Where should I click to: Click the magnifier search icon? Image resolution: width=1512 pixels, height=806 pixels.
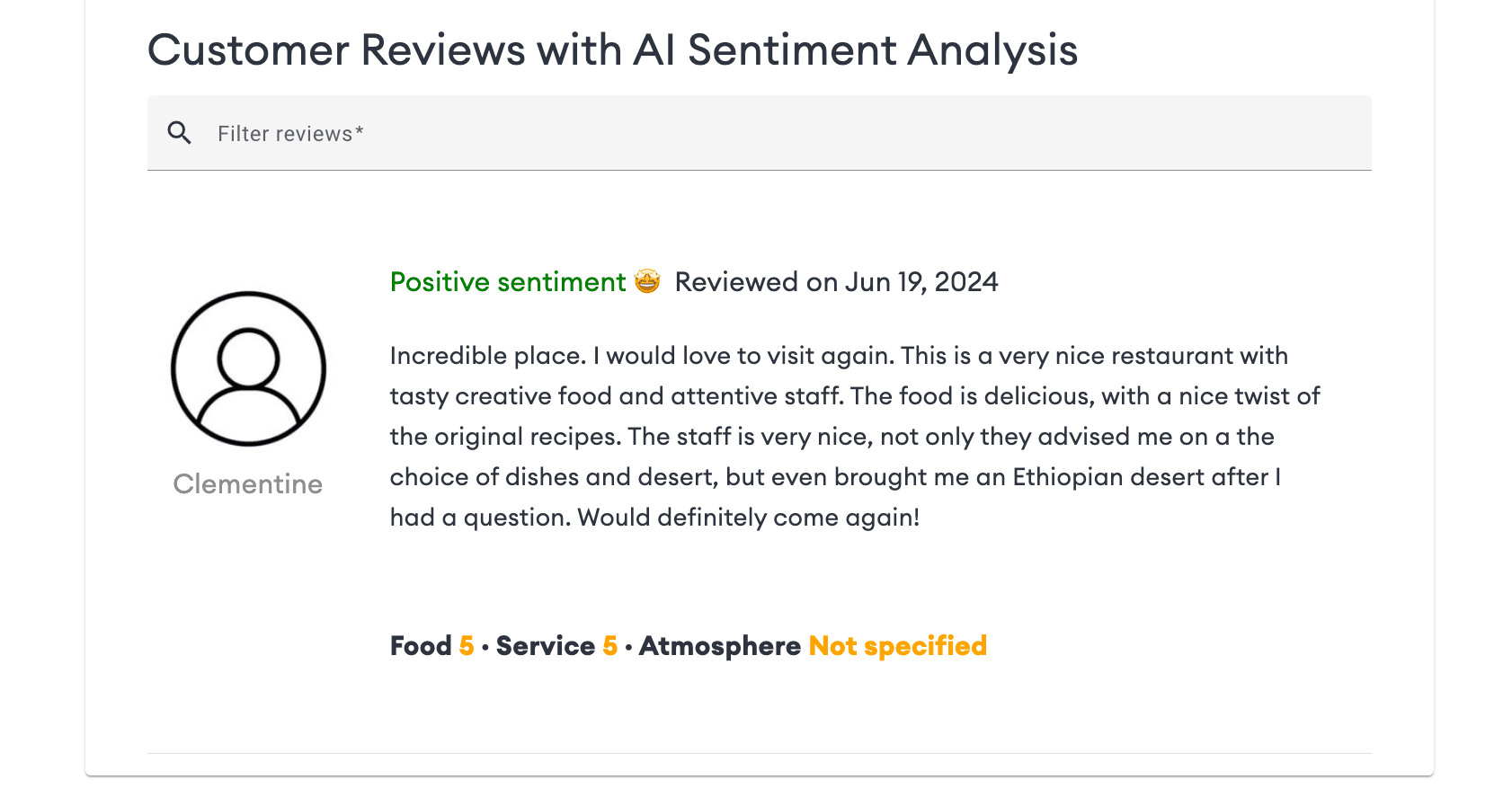tap(180, 133)
